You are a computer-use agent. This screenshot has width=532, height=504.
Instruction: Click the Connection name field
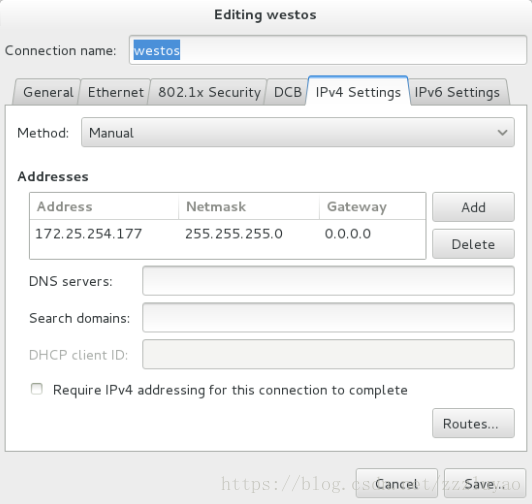tap(327, 50)
